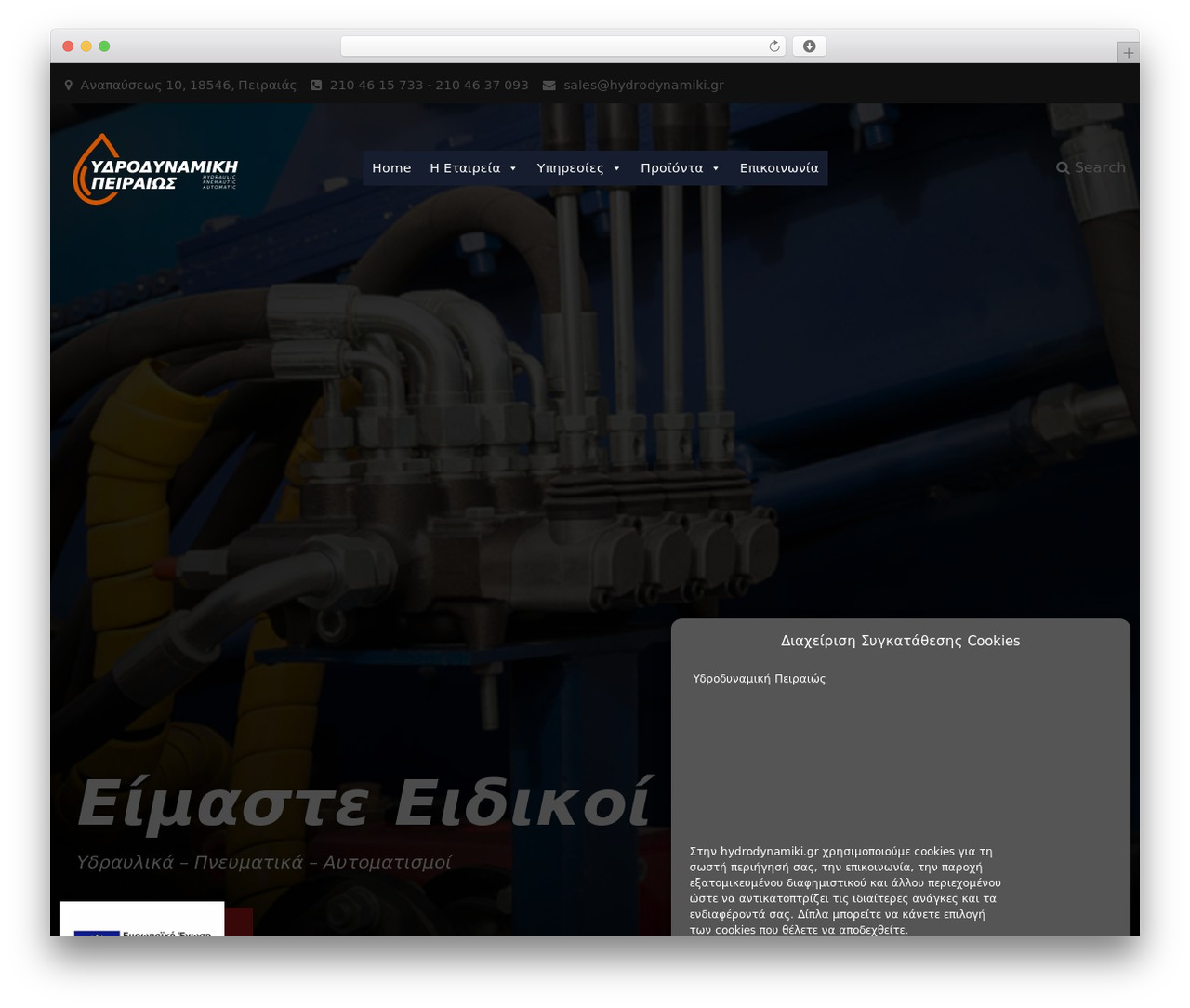Click the browser address bar
Viewport: 1190px width, 1008px height.
pyautogui.click(x=562, y=46)
